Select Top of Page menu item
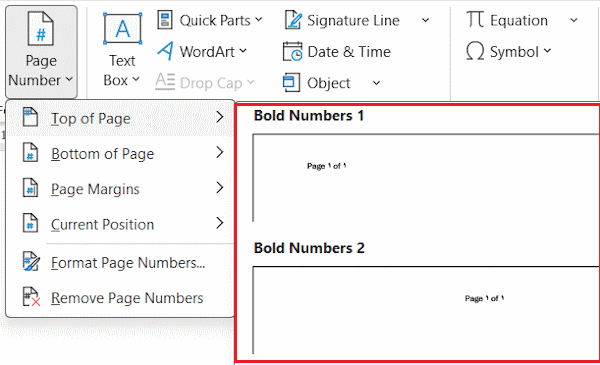Screen dimensions: 600x365 (120, 118)
